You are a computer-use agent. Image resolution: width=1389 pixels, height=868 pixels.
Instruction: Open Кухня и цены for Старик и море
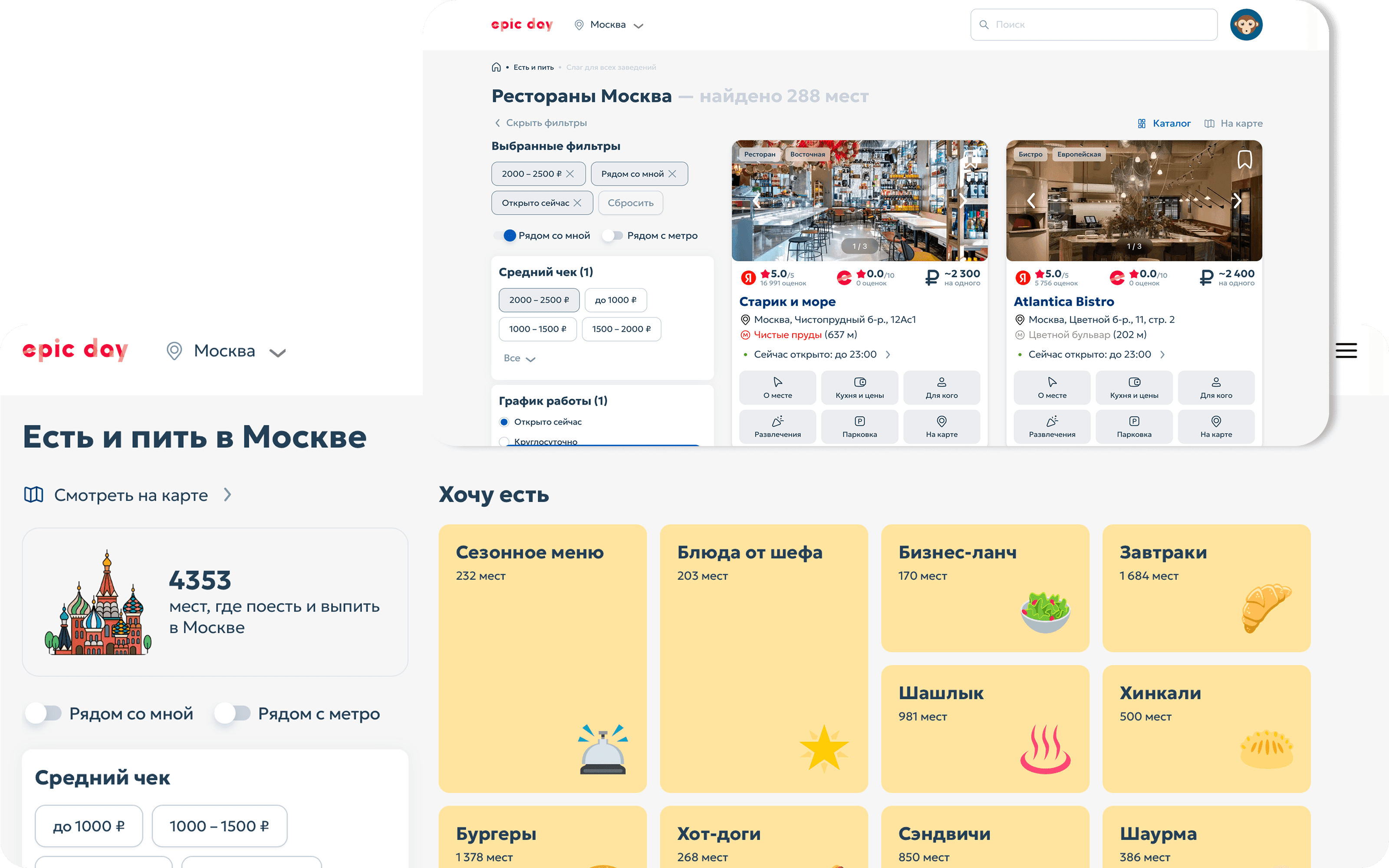pyautogui.click(x=859, y=388)
